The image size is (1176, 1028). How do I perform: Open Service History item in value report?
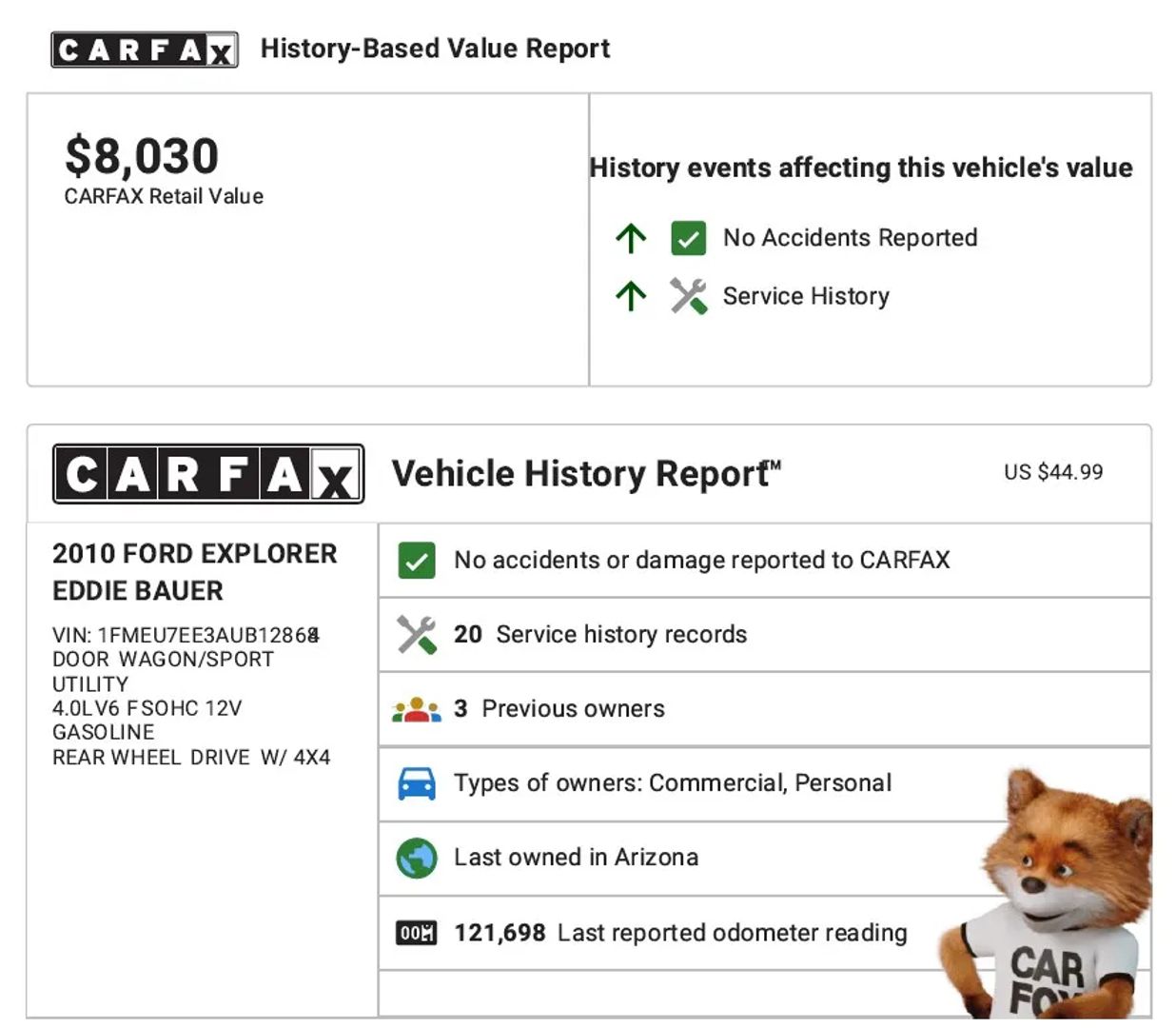click(x=806, y=296)
